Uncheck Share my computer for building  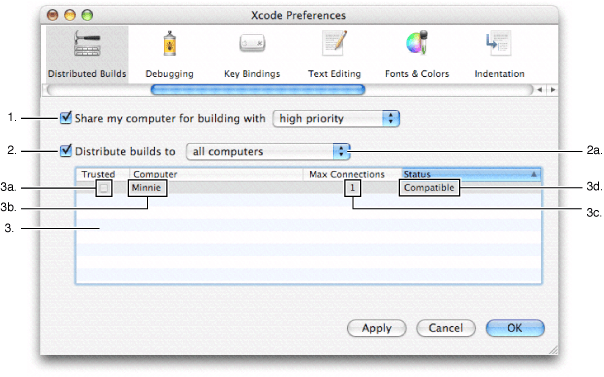[66, 117]
